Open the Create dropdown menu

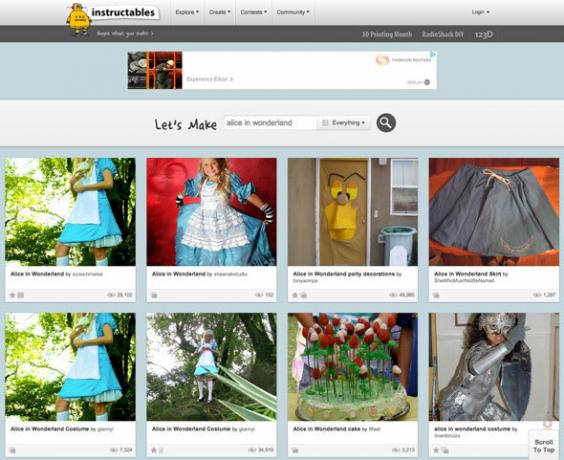click(219, 12)
